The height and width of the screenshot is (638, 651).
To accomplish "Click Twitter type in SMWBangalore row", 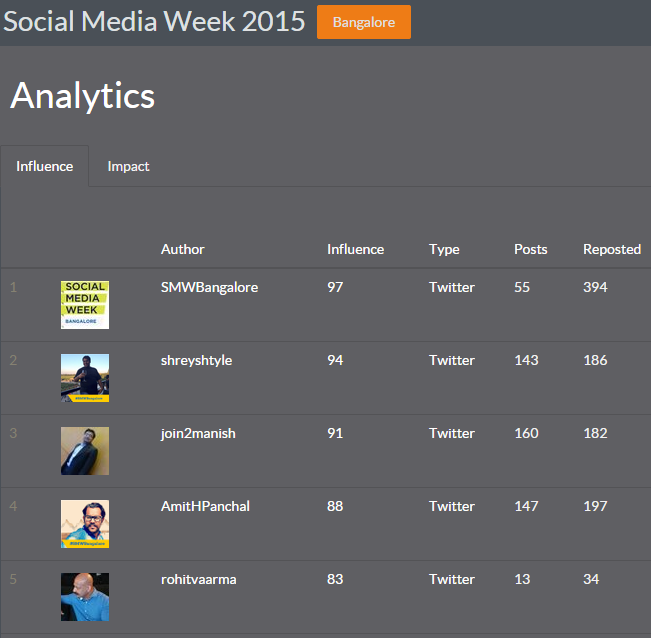I will point(452,287).
